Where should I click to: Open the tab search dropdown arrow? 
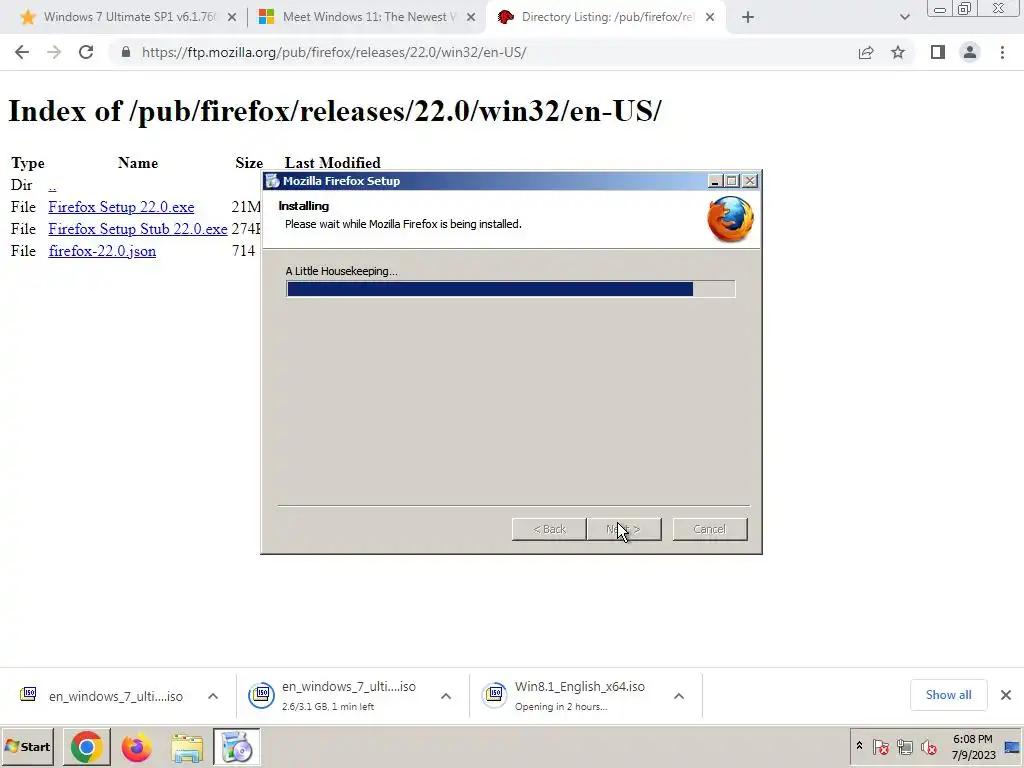[x=904, y=17]
